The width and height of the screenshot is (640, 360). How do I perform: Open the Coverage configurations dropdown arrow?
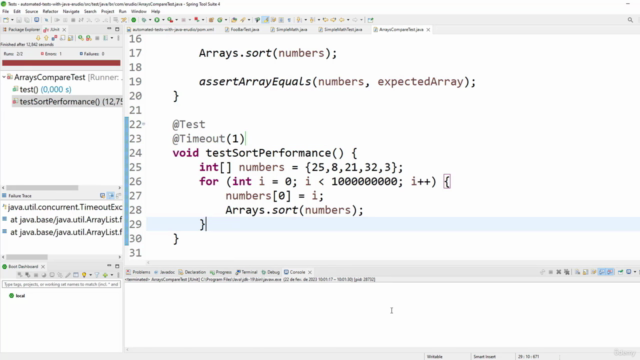point(176,20)
